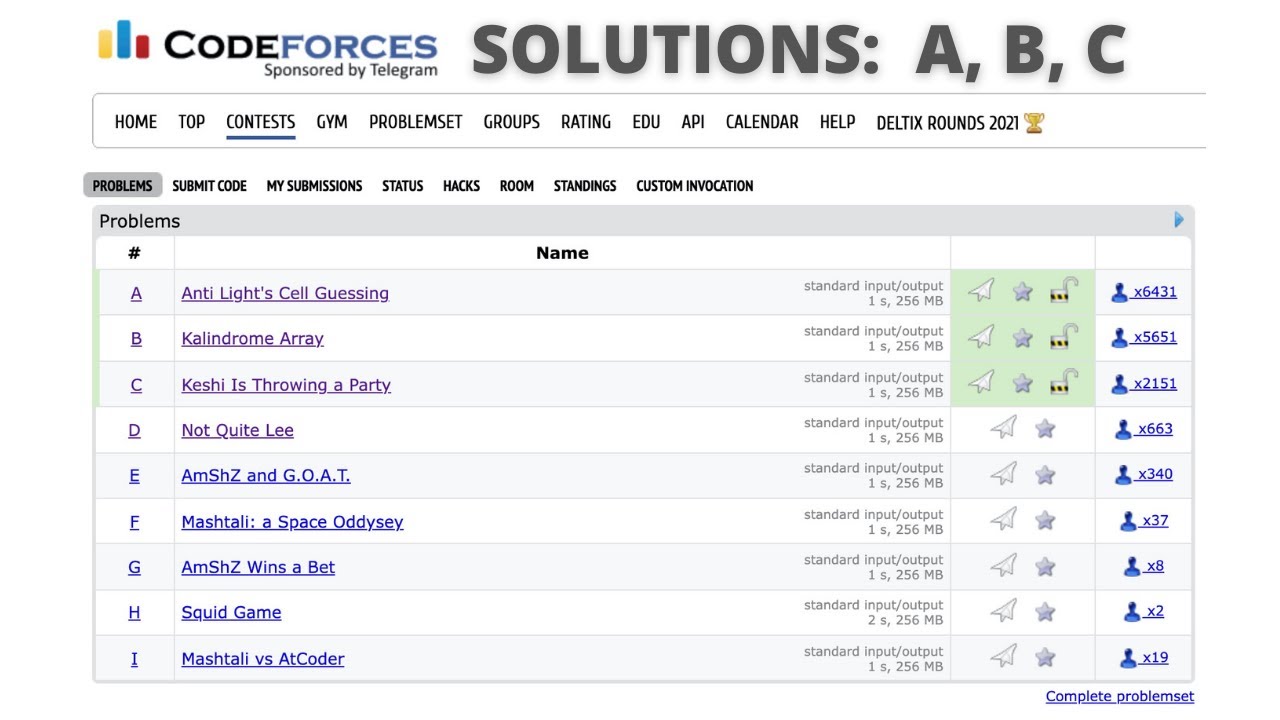Switch to STATUS tab

(x=402, y=186)
